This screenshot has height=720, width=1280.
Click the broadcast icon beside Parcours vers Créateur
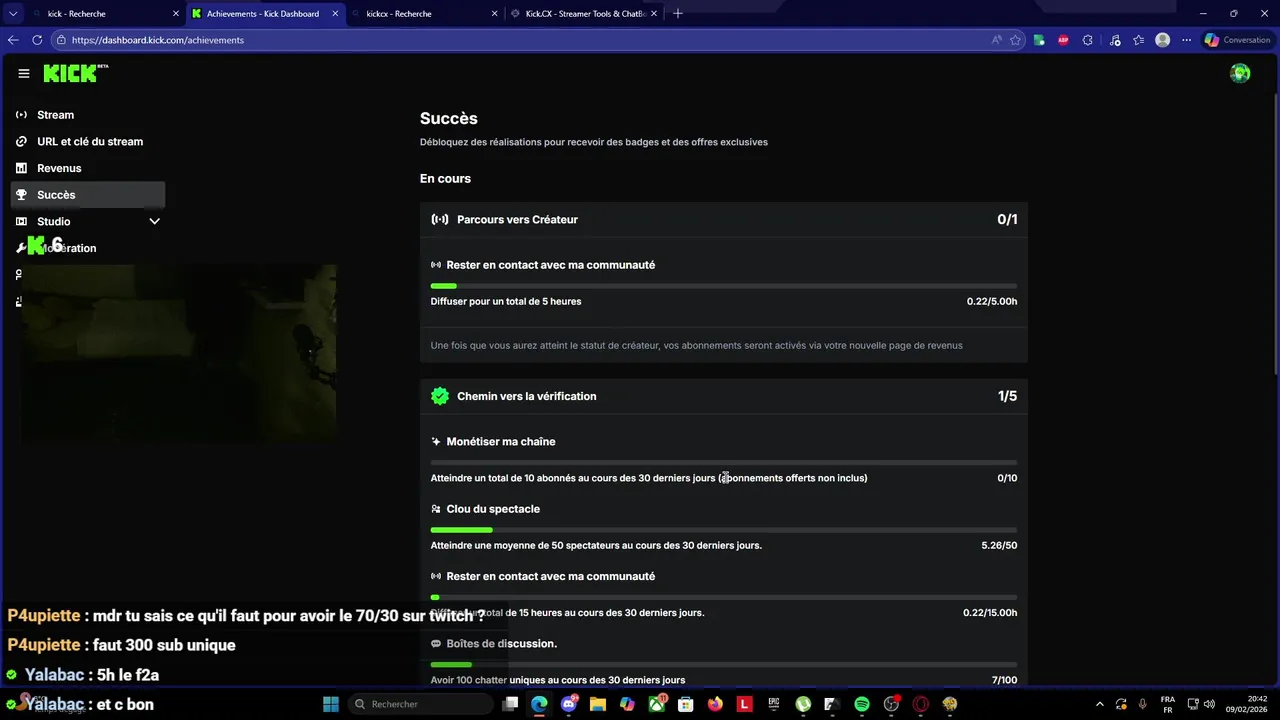pos(440,219)
